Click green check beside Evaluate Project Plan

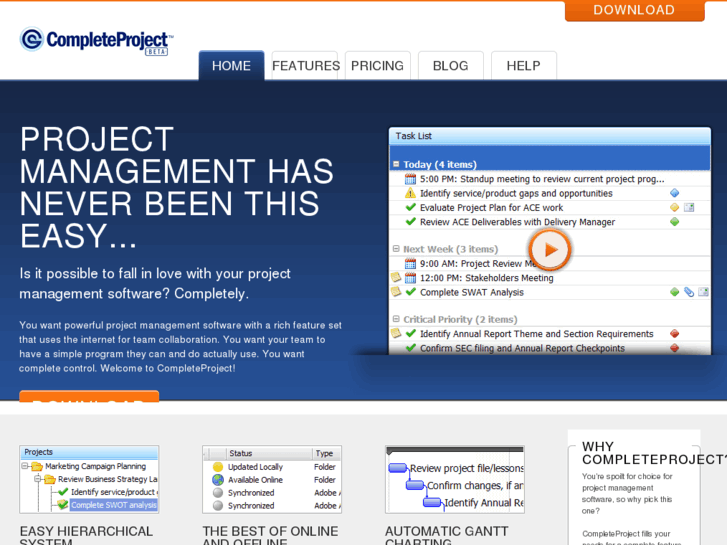pyautogui.click(x=410, y=207)
